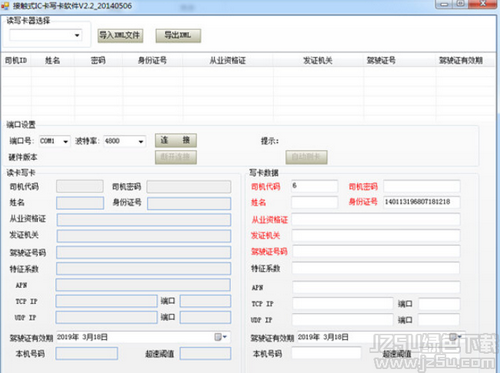
Task: Click the 写卡 司机密码 field
Action: point(422,186)
